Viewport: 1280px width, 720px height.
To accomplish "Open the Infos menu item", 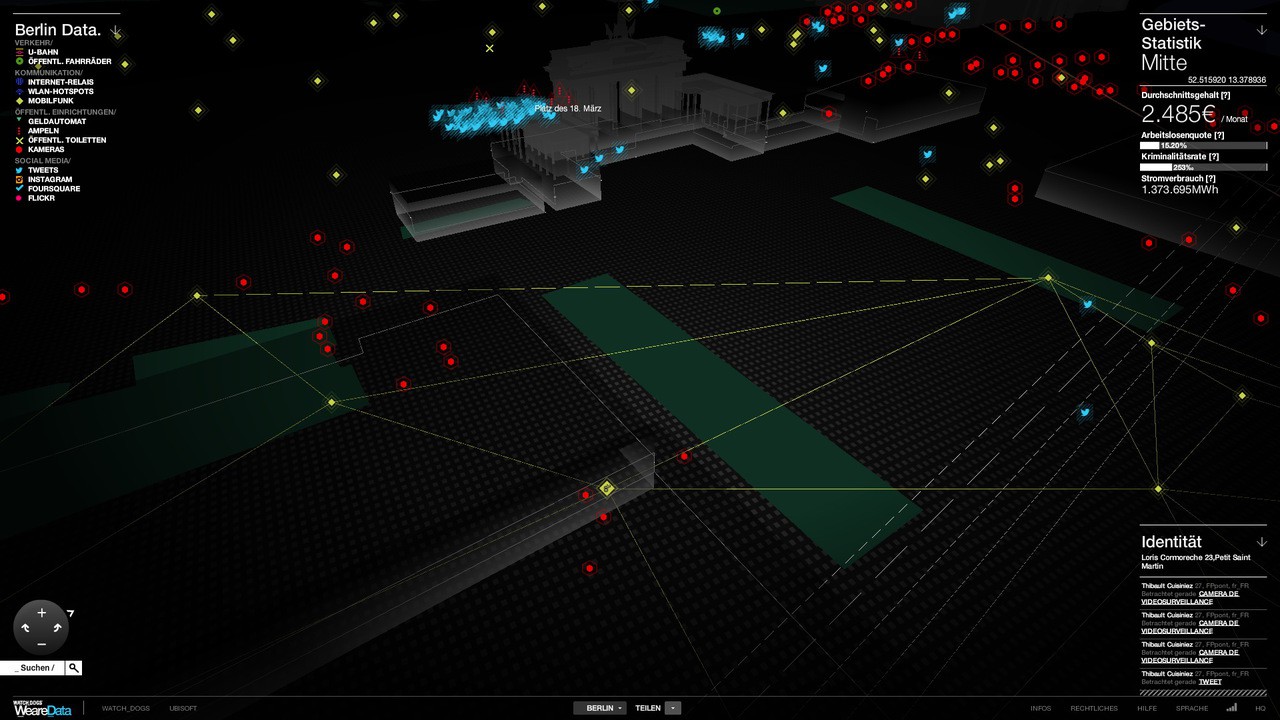I will coord(1041,708).
